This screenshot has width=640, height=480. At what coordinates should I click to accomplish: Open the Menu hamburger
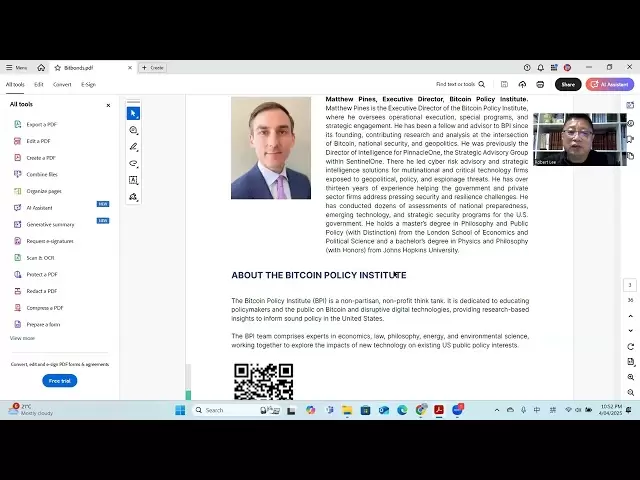point(17,68)
